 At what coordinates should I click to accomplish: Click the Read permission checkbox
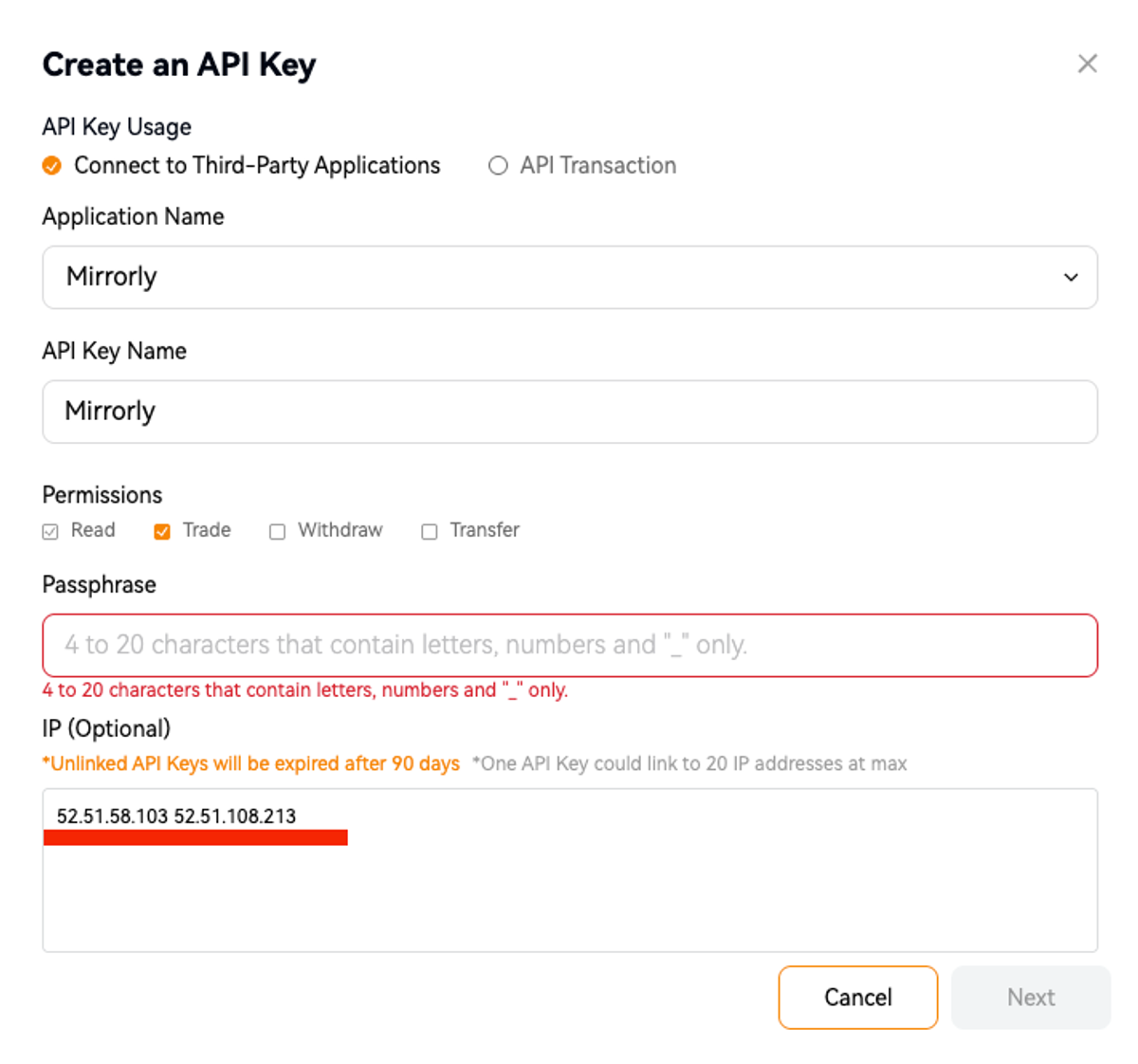tap(49, 531)
